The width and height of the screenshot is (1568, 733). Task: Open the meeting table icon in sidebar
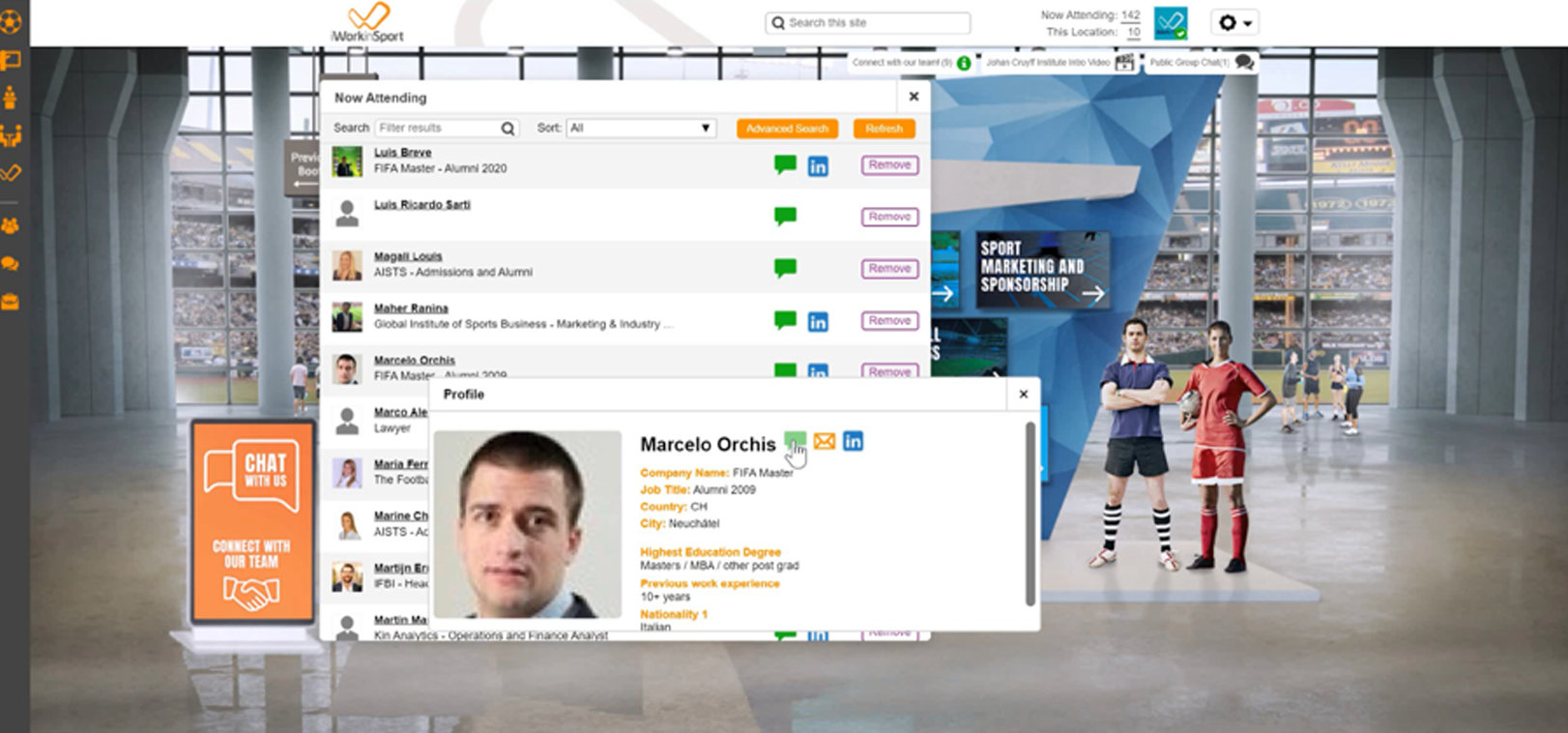(11, 135)
